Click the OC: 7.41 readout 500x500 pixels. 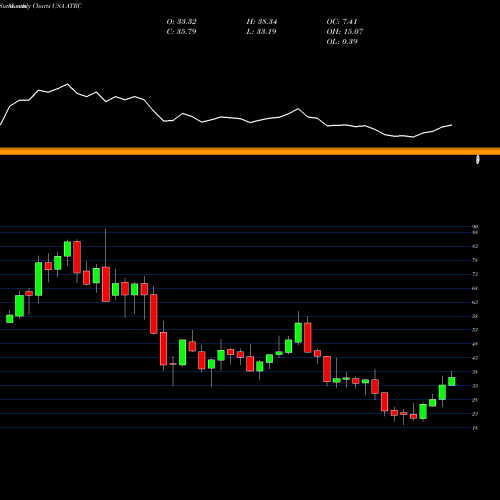pyautogui.click(x=342, y=22)
